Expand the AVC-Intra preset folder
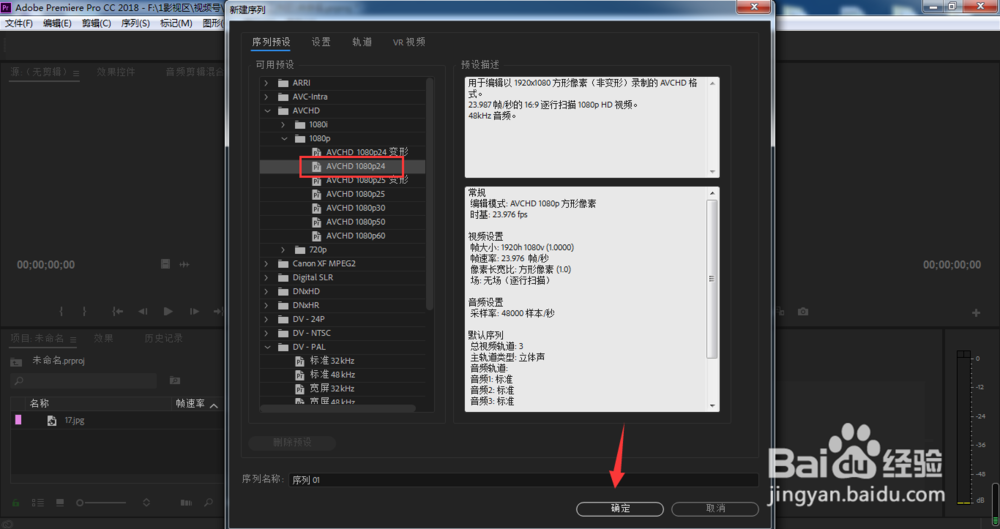This screenshot has width=1000, height=529. (x=267, y=97)
